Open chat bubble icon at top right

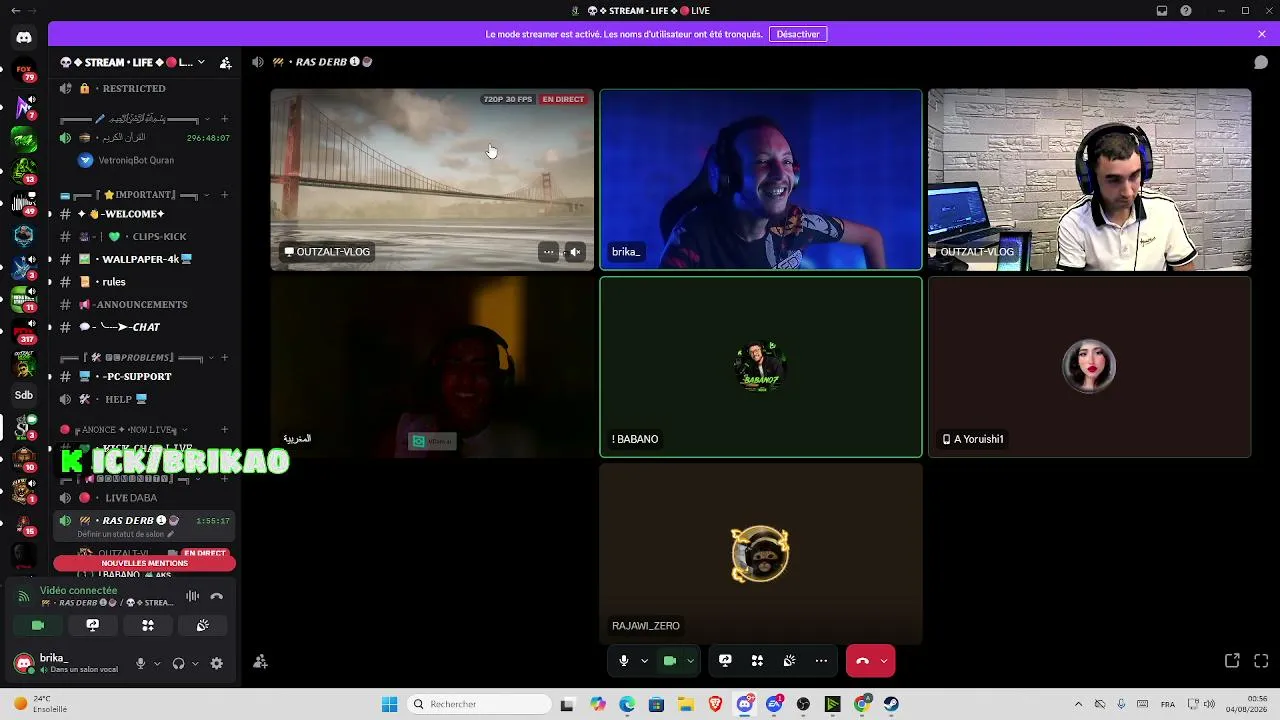click(1261, 62)
